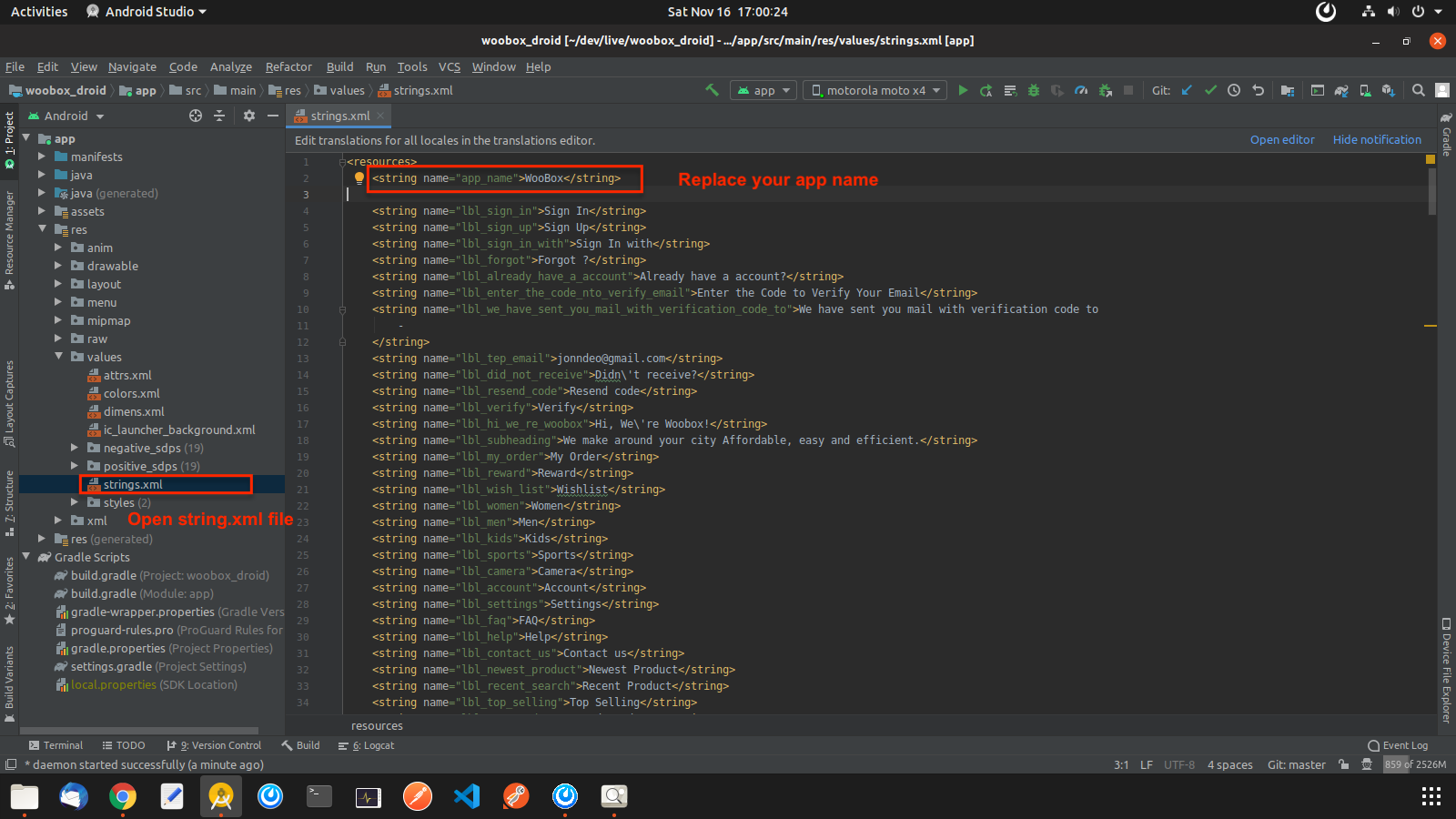Open Git history clock icon
This screenshot has width=1456, height=819.
pos(1234,90)
